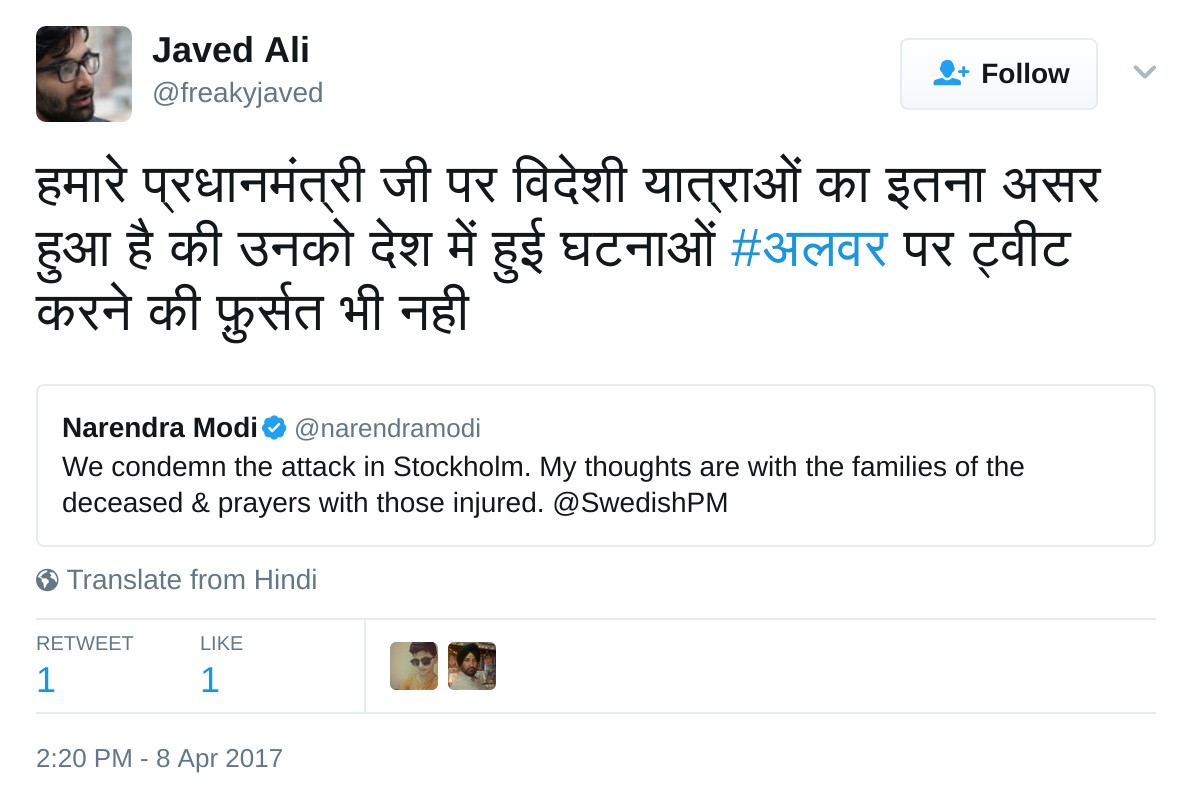The image size is (1202, 807).
Task: Click the blue verified badge icon
Action: (x=275, y=428)
